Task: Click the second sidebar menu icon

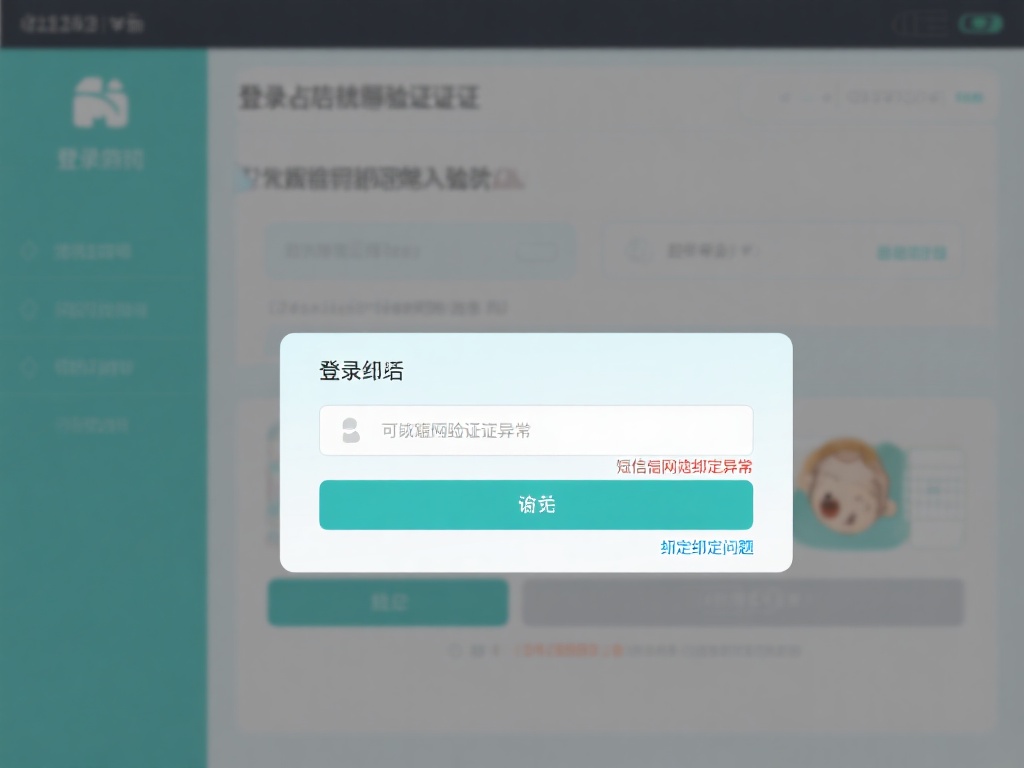Action: point(30,310)
